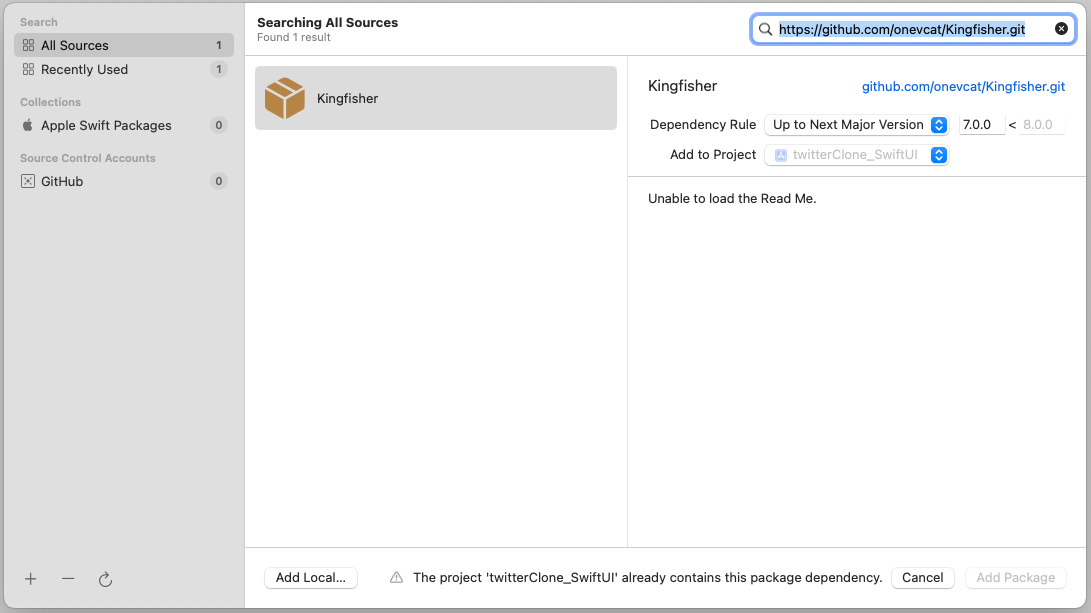Click the search magnifier icon
Viewport: 1091px width, 613px height.
[x=765, y=29]
